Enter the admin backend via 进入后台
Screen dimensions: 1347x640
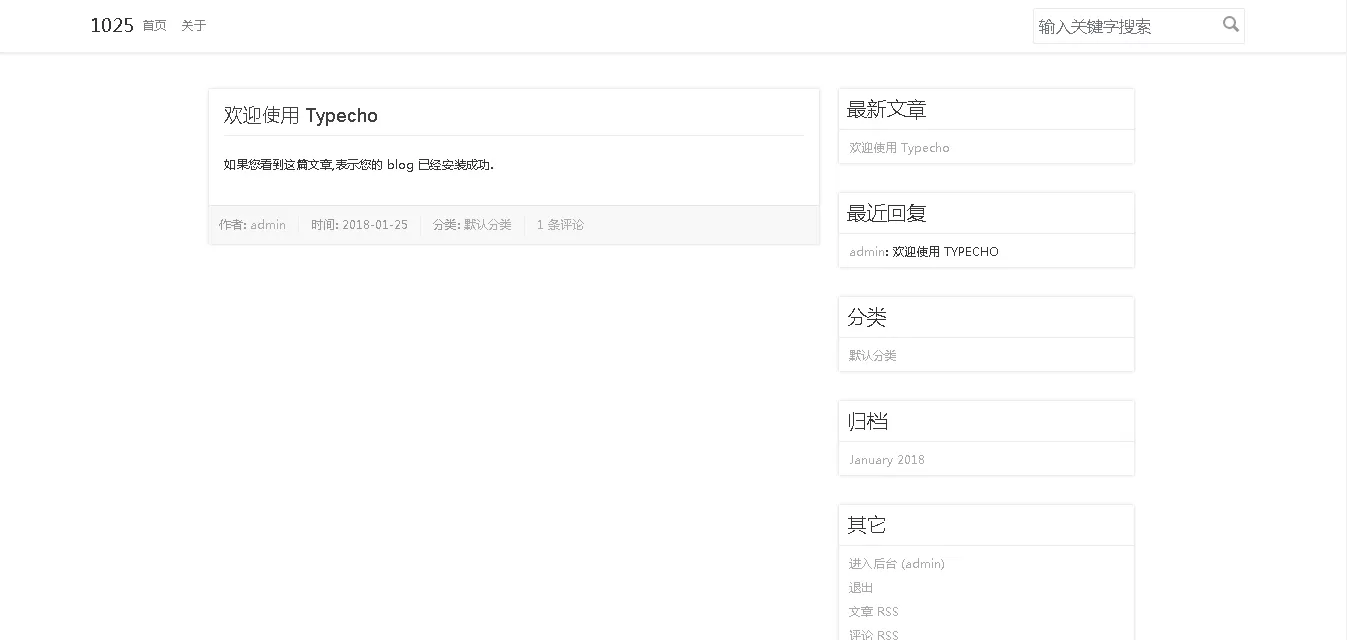(896, 564)
